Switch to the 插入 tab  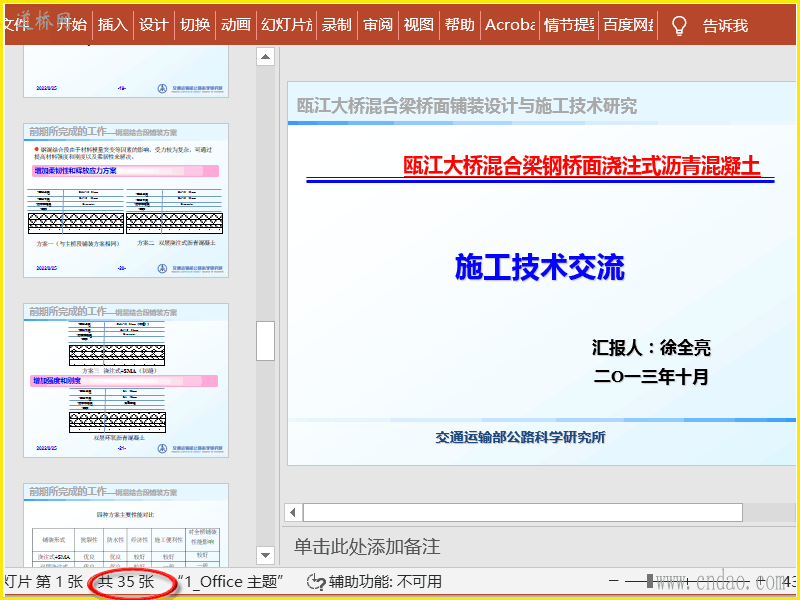click(113, 24)
